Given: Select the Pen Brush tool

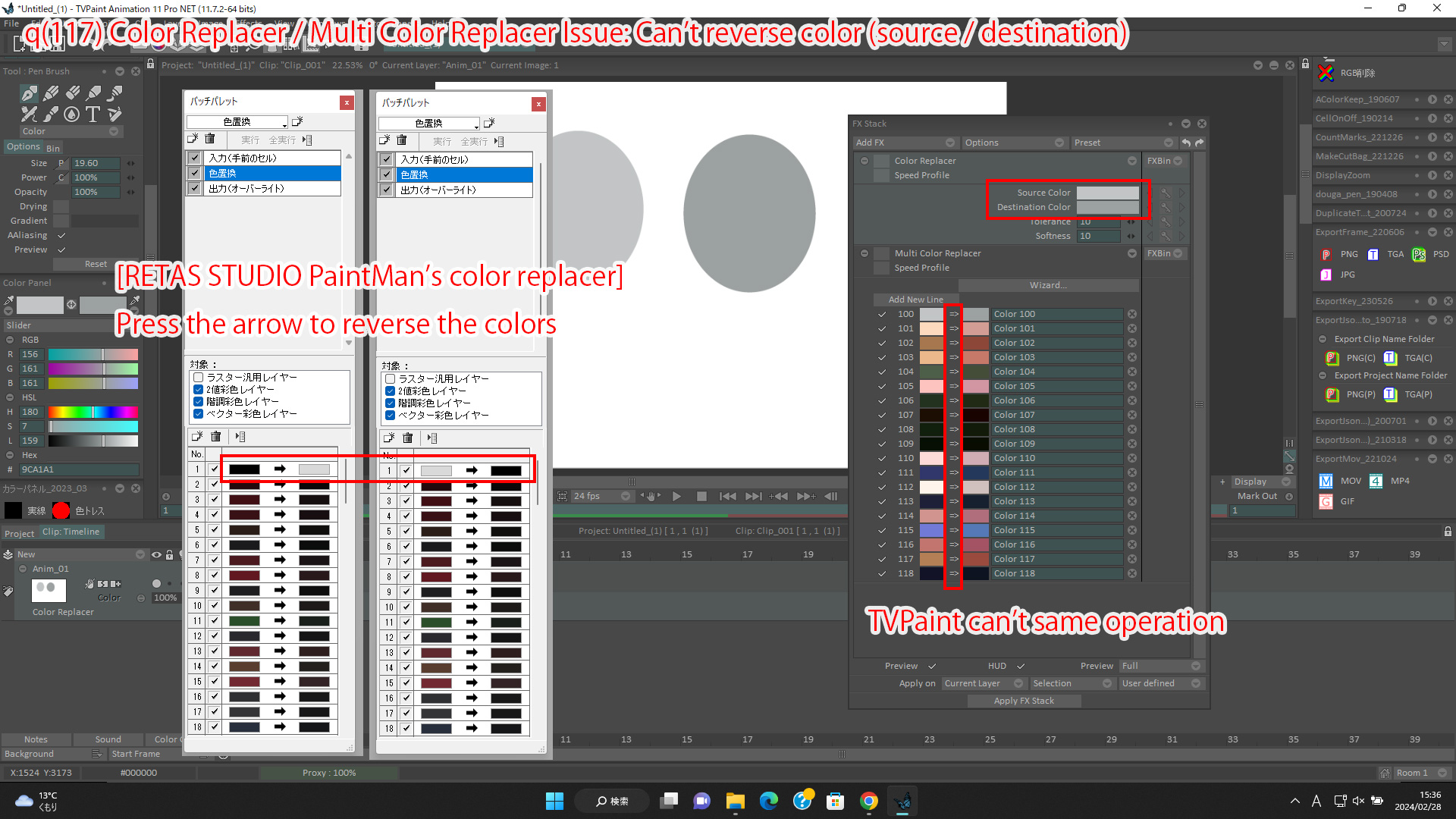Looking at the screenshot, I should [29, 93].
